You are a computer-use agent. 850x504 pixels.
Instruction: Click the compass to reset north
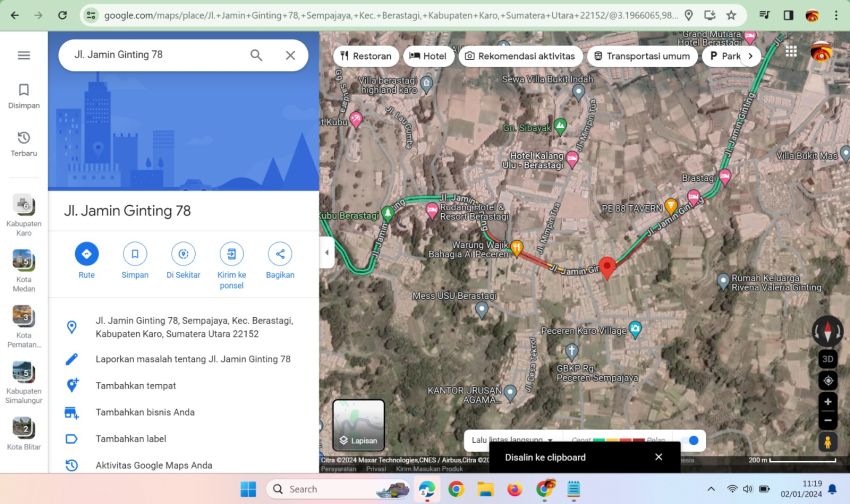[x=827, y=331]
